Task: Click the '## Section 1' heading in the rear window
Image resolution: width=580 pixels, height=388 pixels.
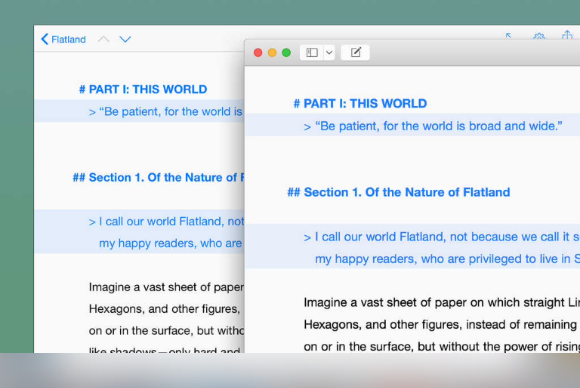Action: 158,178
